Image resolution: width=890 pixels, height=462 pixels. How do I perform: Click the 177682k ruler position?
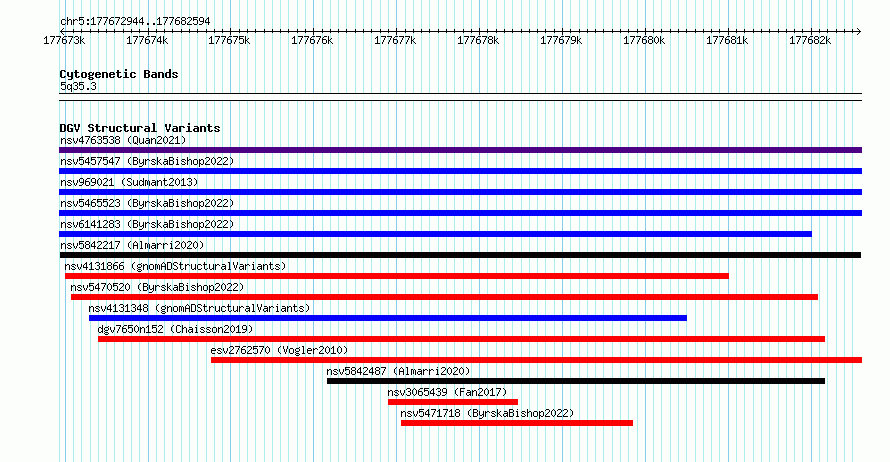click(810, 41)
